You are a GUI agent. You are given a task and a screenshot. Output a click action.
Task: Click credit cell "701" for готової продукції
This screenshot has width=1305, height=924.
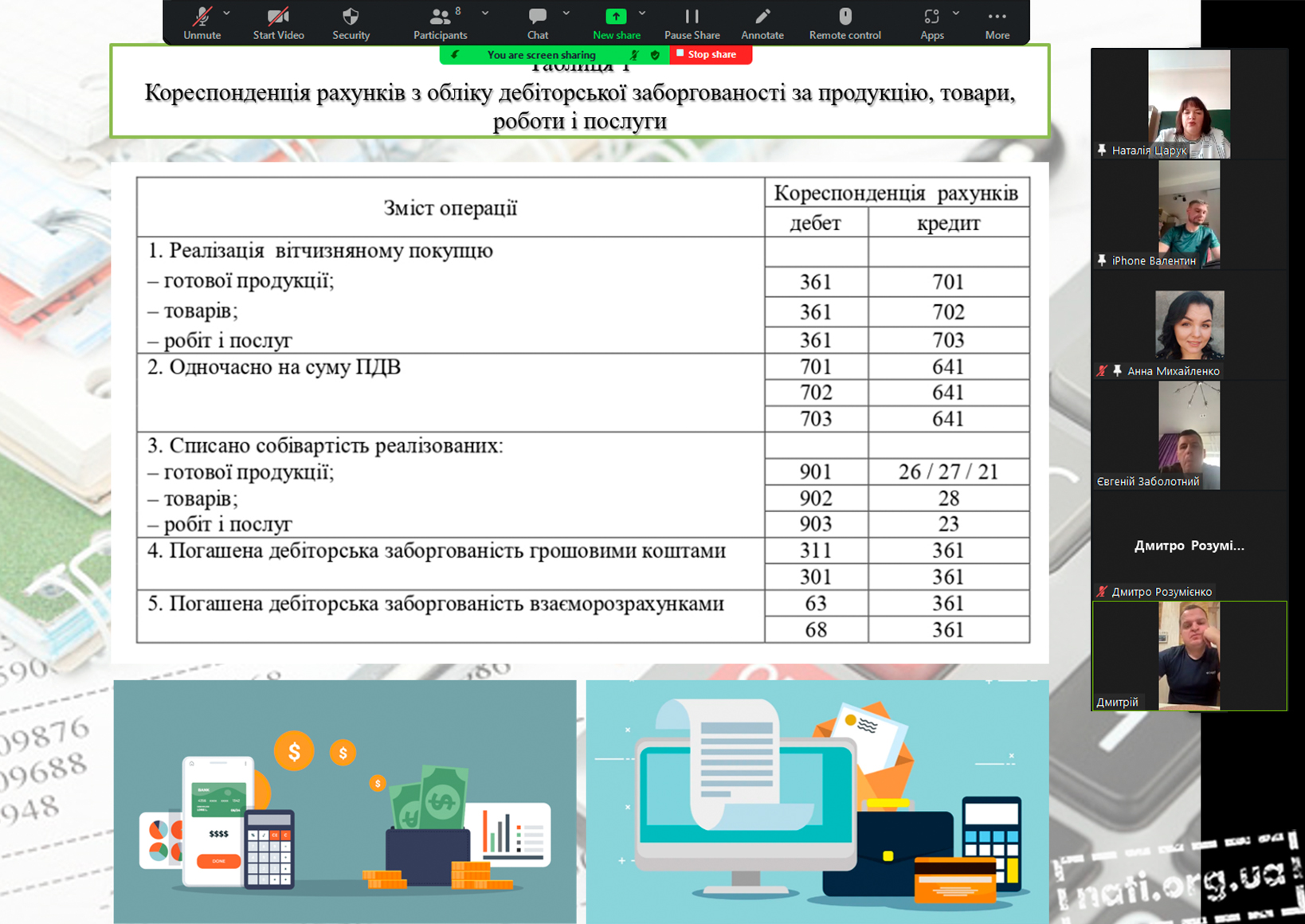tap(948, 282)
